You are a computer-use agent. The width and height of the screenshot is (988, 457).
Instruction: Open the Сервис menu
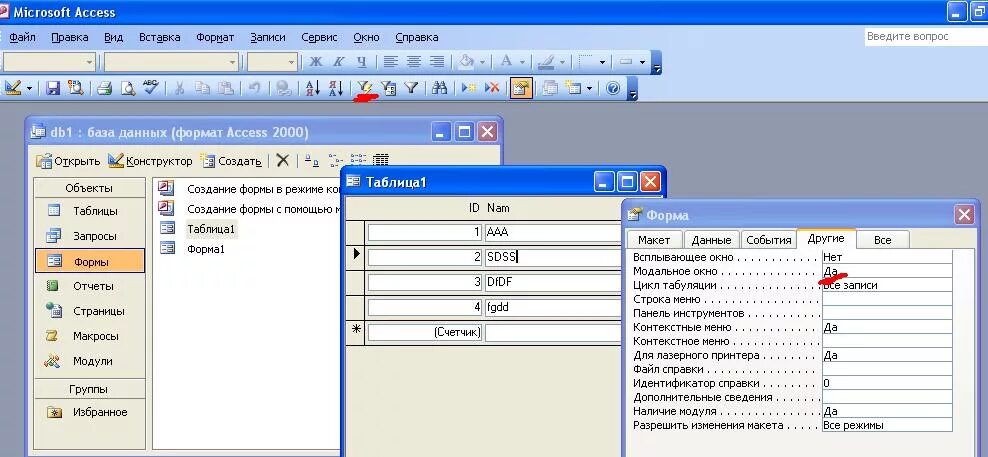(319, 37)
